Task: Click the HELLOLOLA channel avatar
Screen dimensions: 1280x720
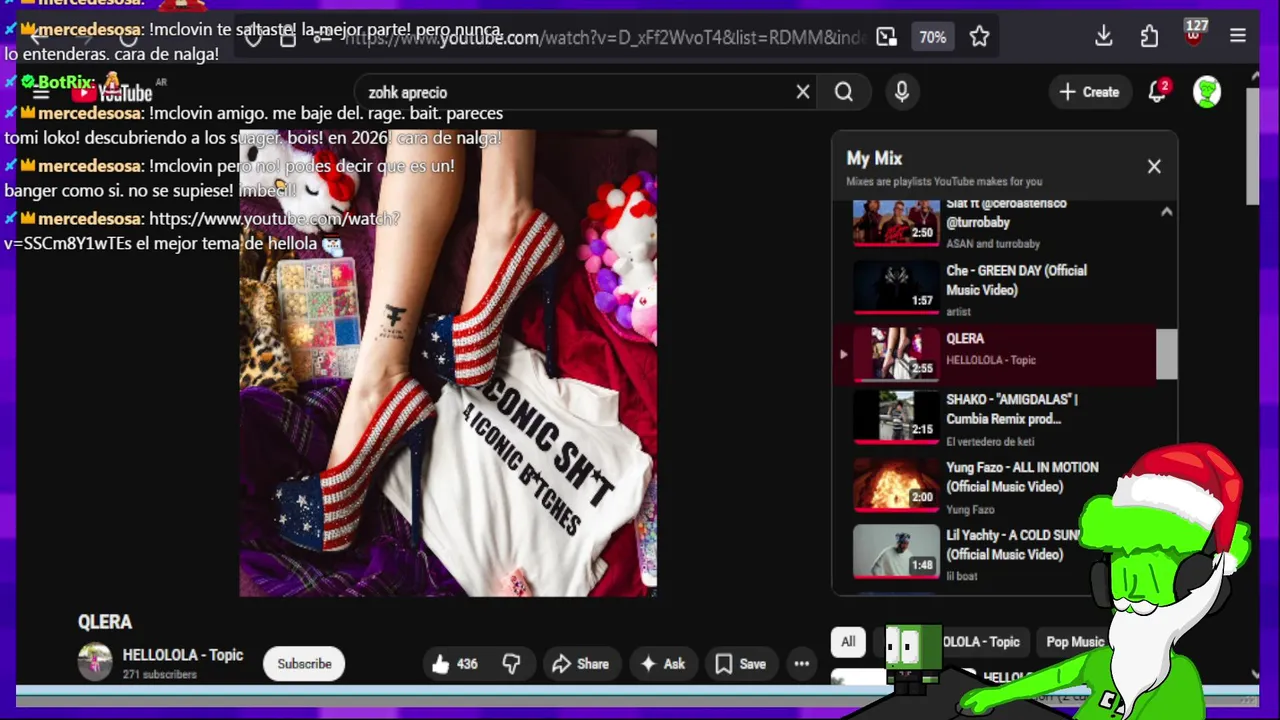Action: pyautogui.click(x=95, y=662)
